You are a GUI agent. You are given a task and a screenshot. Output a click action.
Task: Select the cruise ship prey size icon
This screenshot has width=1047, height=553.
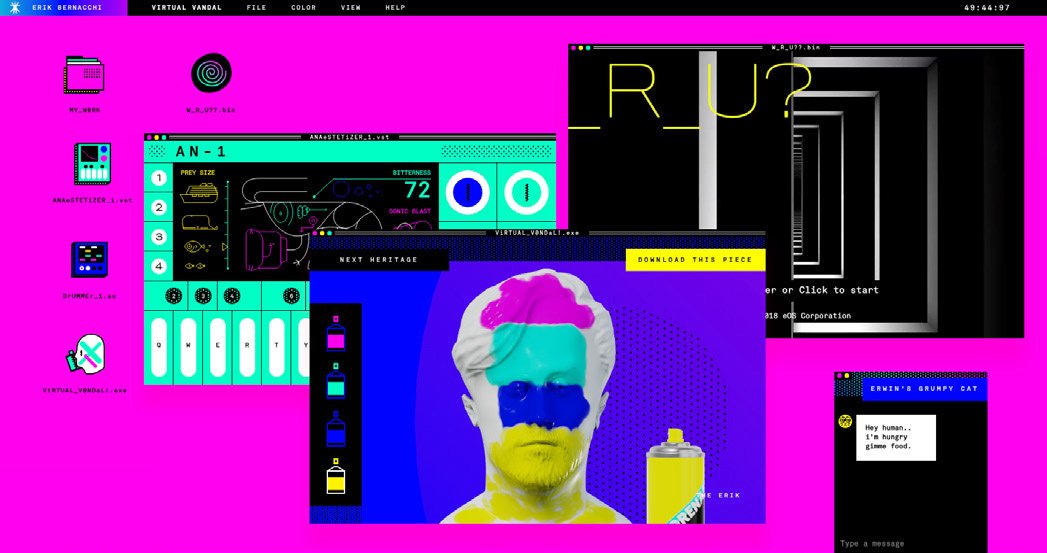tap(198, 194)
